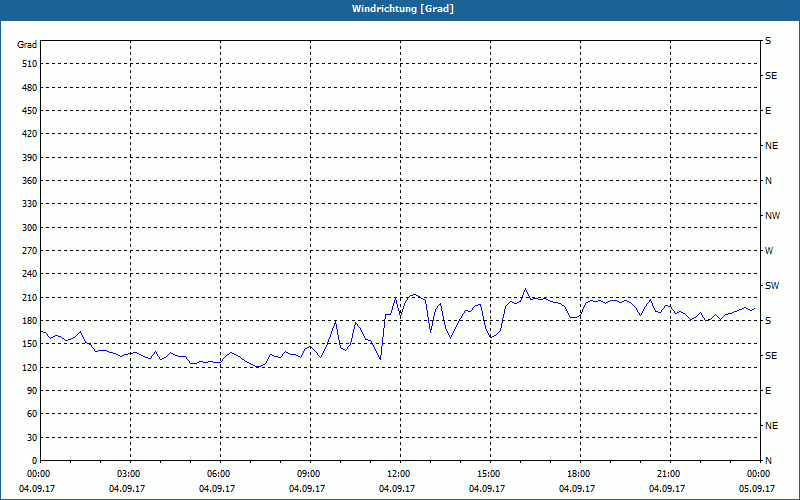Click the 90 degree axis label
Viewport: 800px width, 500px height.
pos(32,391)
